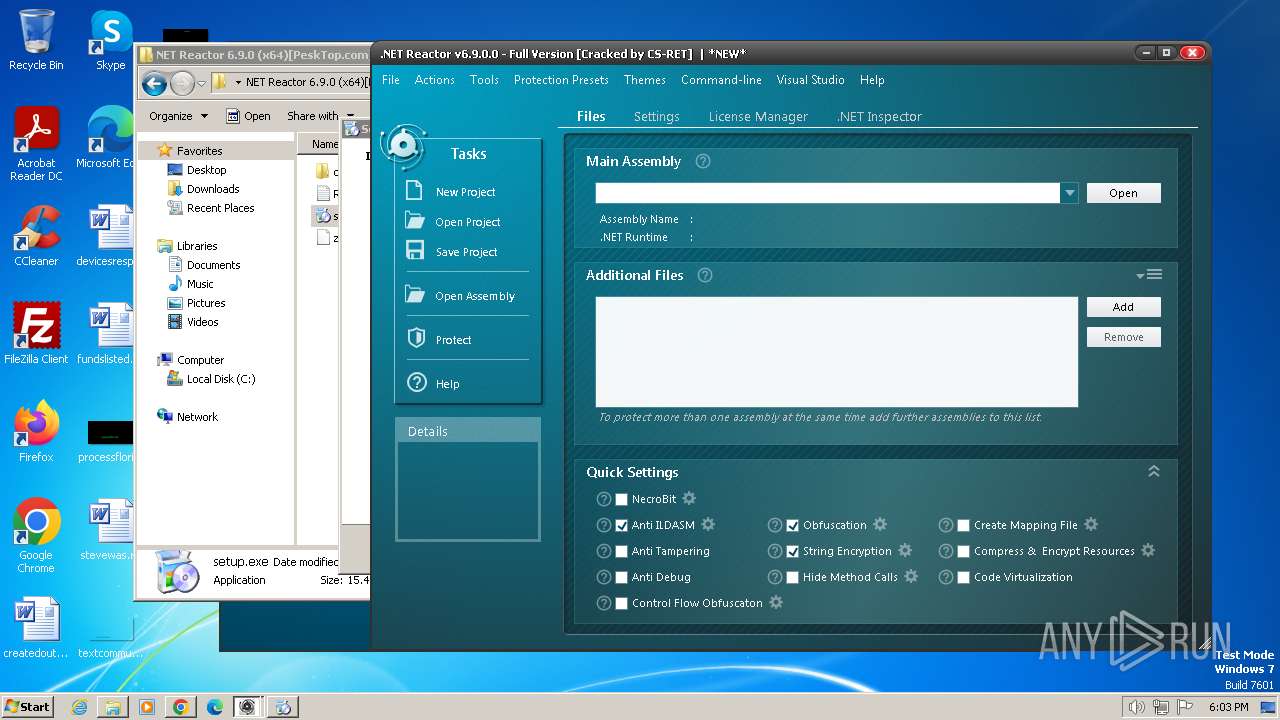Click help icon next to Main Assembly
Image resolution: width=1280 pixels, height=720 pixels.
click(703, 161)
